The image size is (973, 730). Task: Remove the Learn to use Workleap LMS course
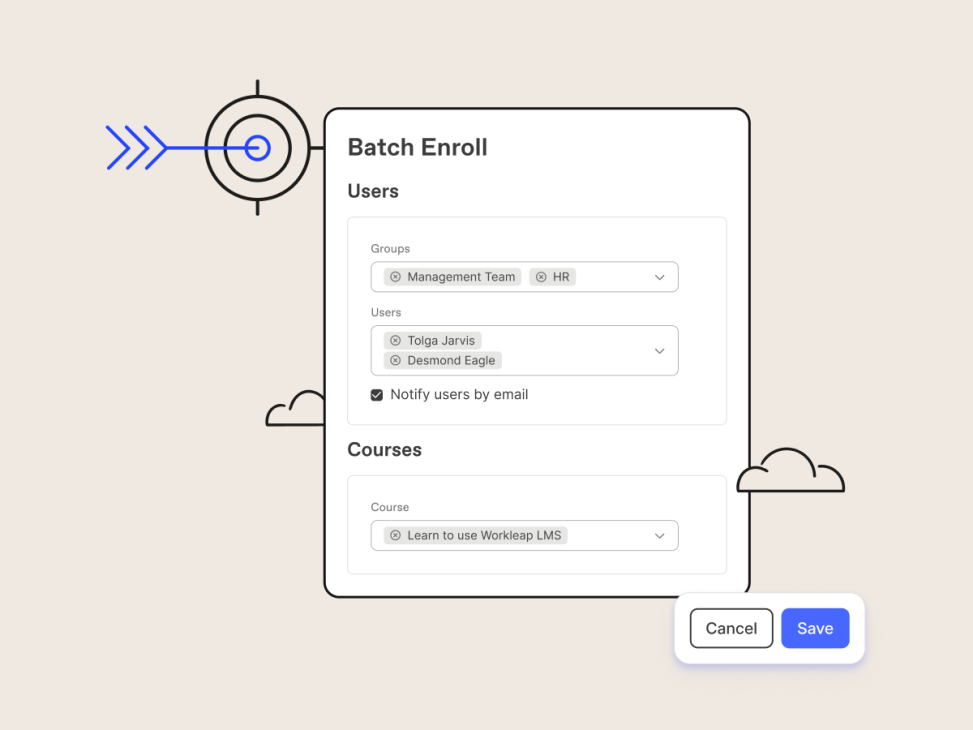(x=395, y=536)
